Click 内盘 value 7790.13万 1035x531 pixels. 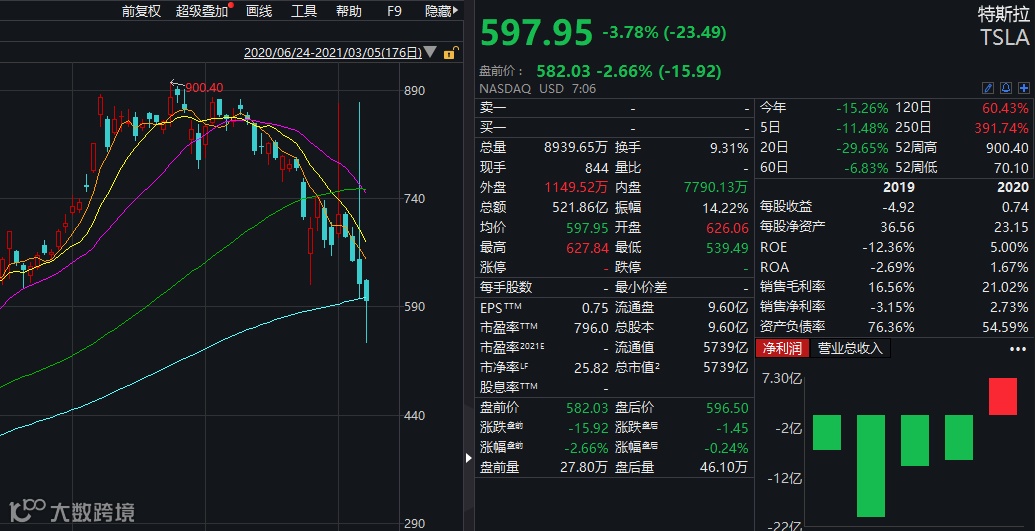pos(718,188)
